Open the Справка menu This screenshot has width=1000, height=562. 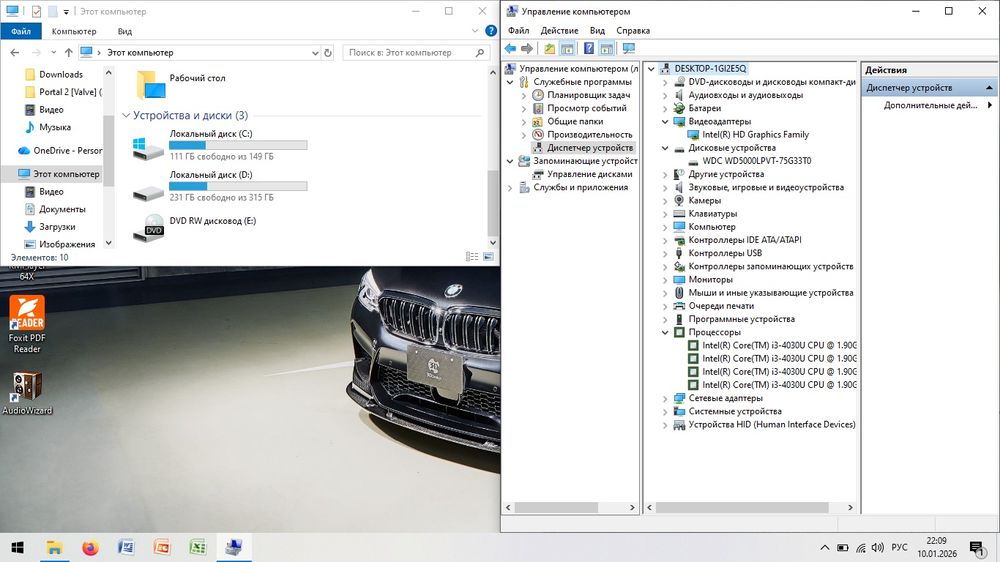633,31
